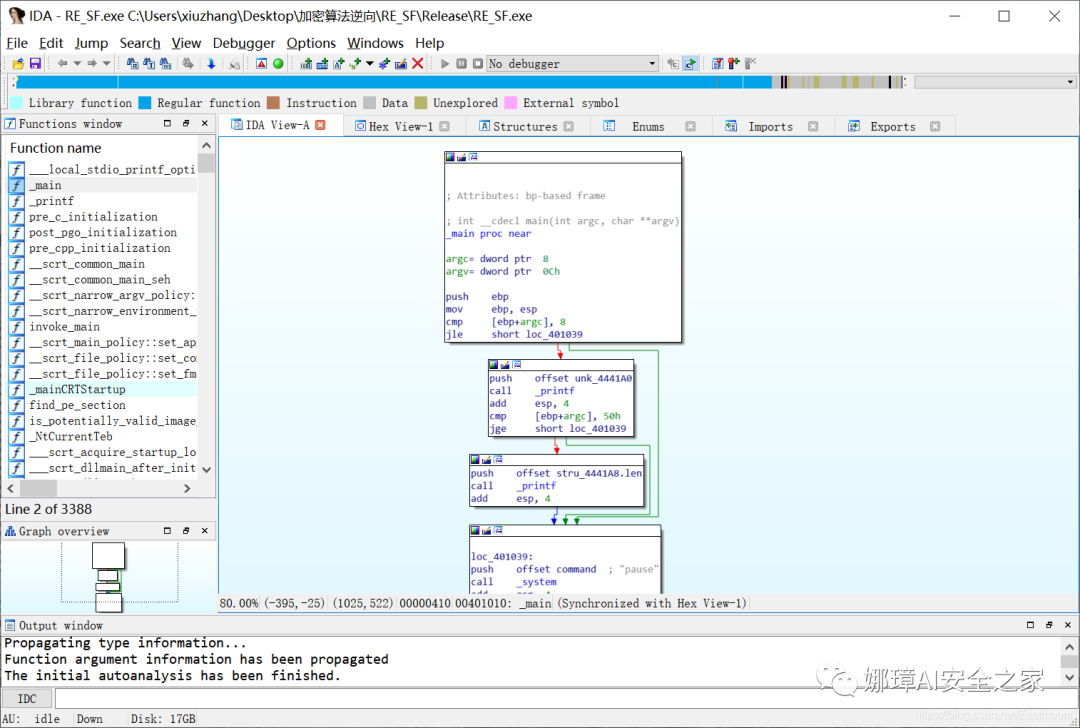Pause the debugger process

point(461,63)
